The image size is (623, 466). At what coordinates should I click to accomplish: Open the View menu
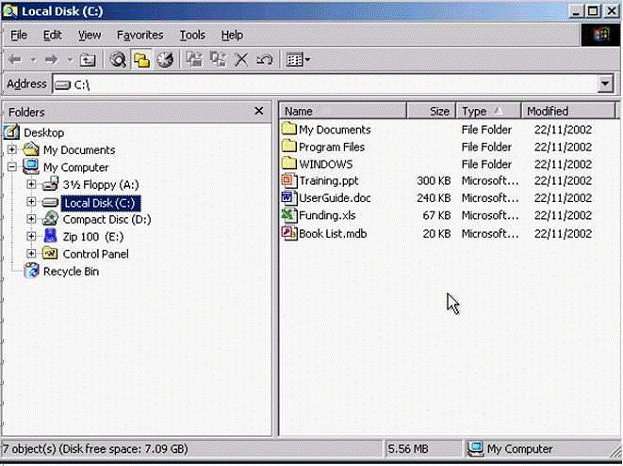pos(89,35)
